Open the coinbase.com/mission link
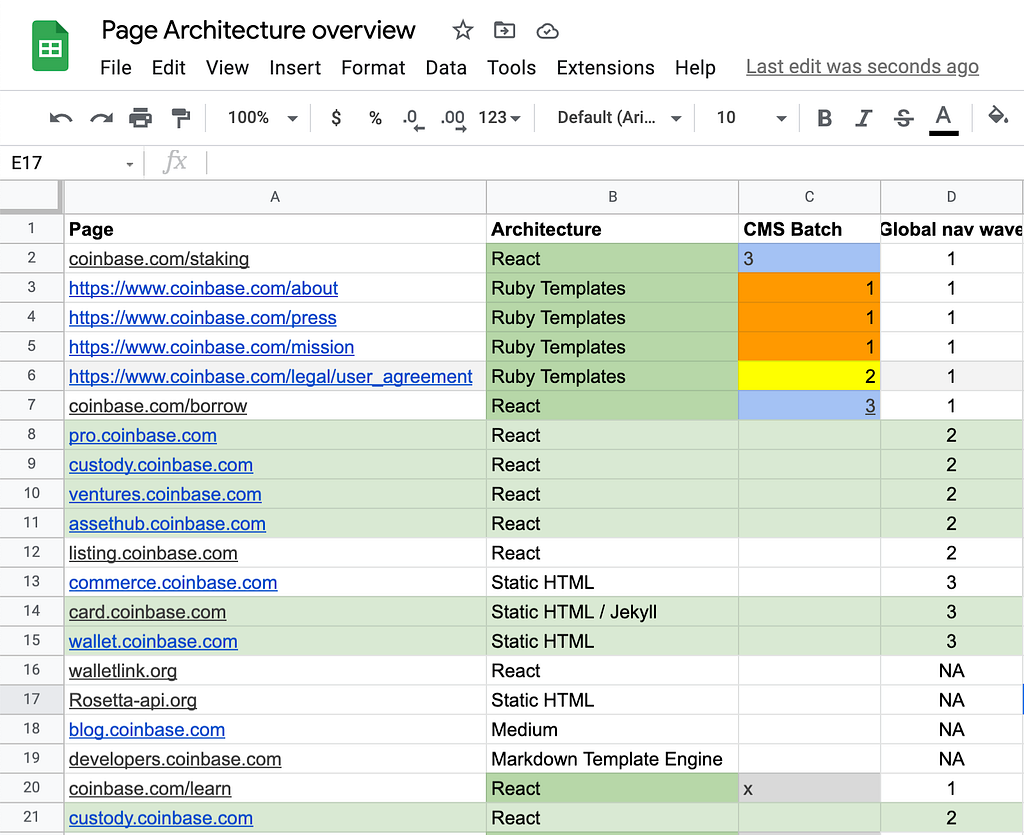Screen dimensions: 1024x835 (212, 347)
